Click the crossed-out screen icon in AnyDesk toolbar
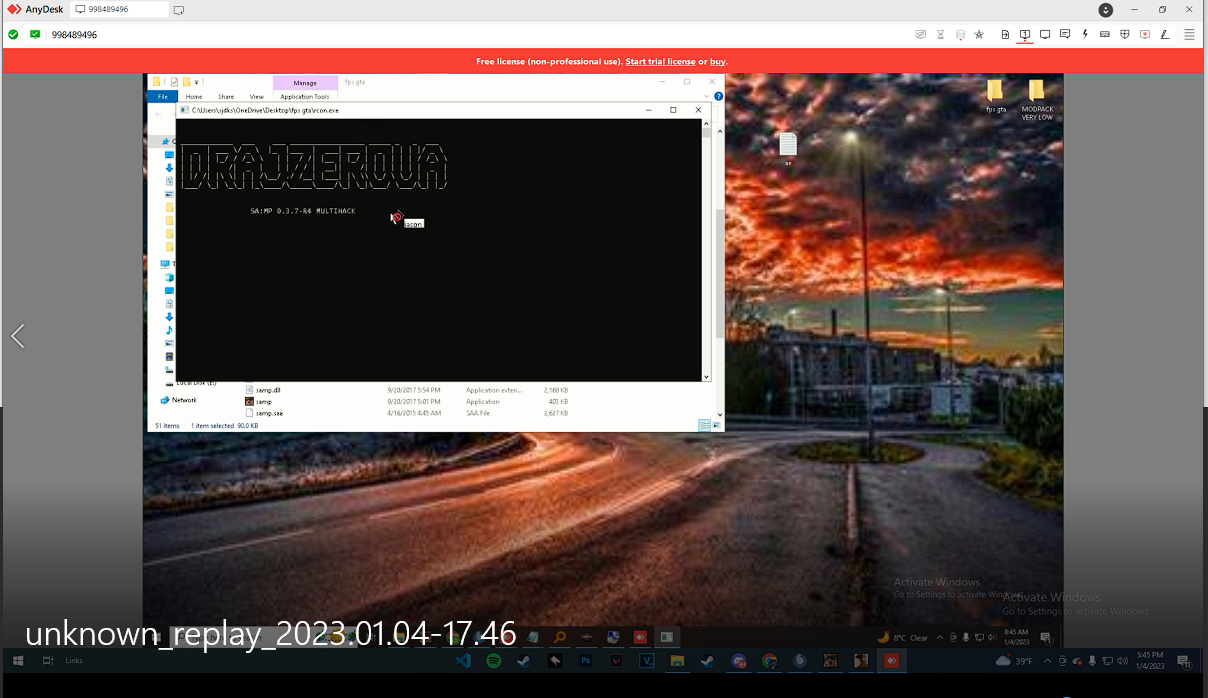Viewport: 1208px width, 698px height. tap(921, 34)
